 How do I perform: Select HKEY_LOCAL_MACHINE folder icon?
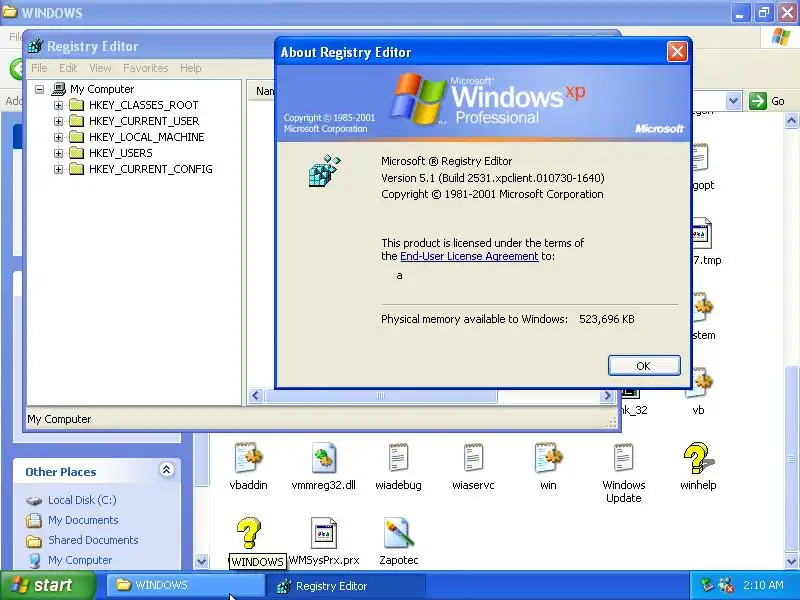point(77,137)
